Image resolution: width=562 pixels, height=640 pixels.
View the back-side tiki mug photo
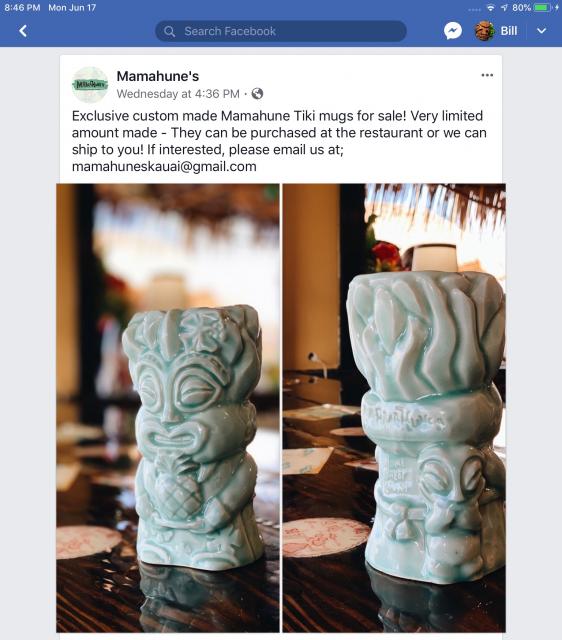click(x=394, y=408)
